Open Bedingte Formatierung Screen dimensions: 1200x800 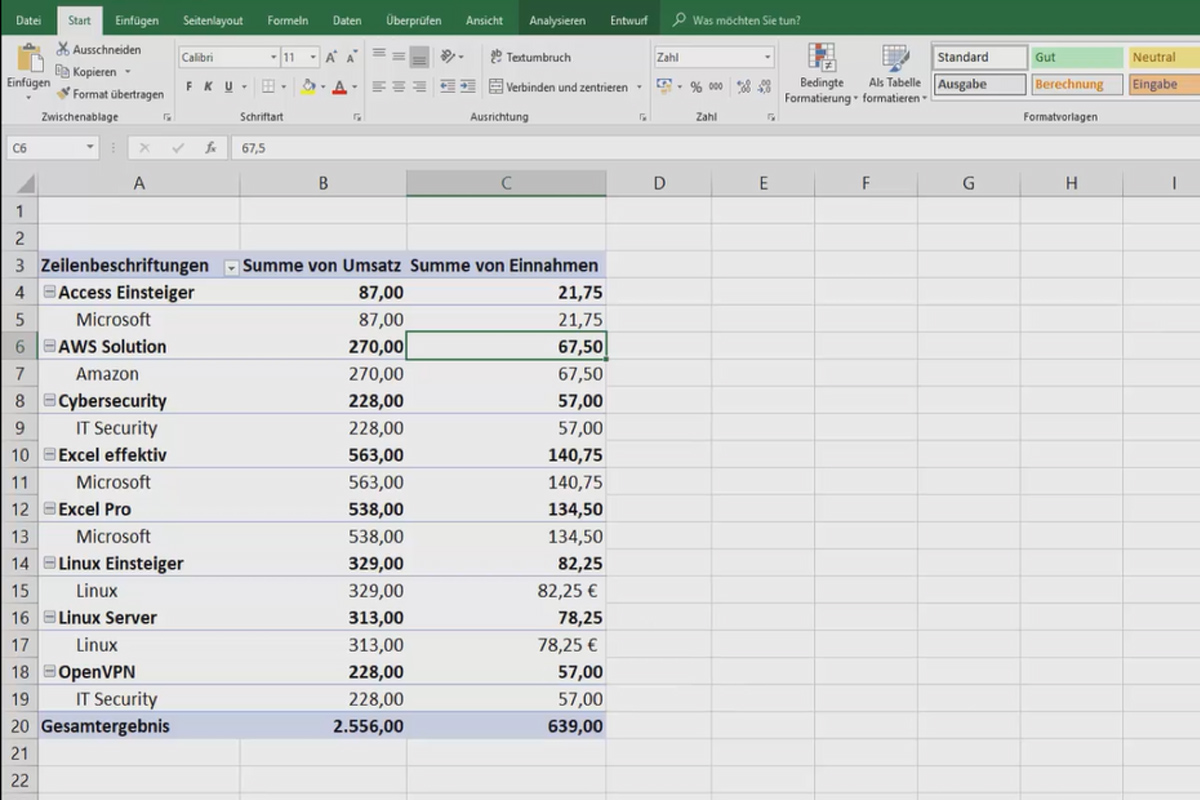(821, 72)
